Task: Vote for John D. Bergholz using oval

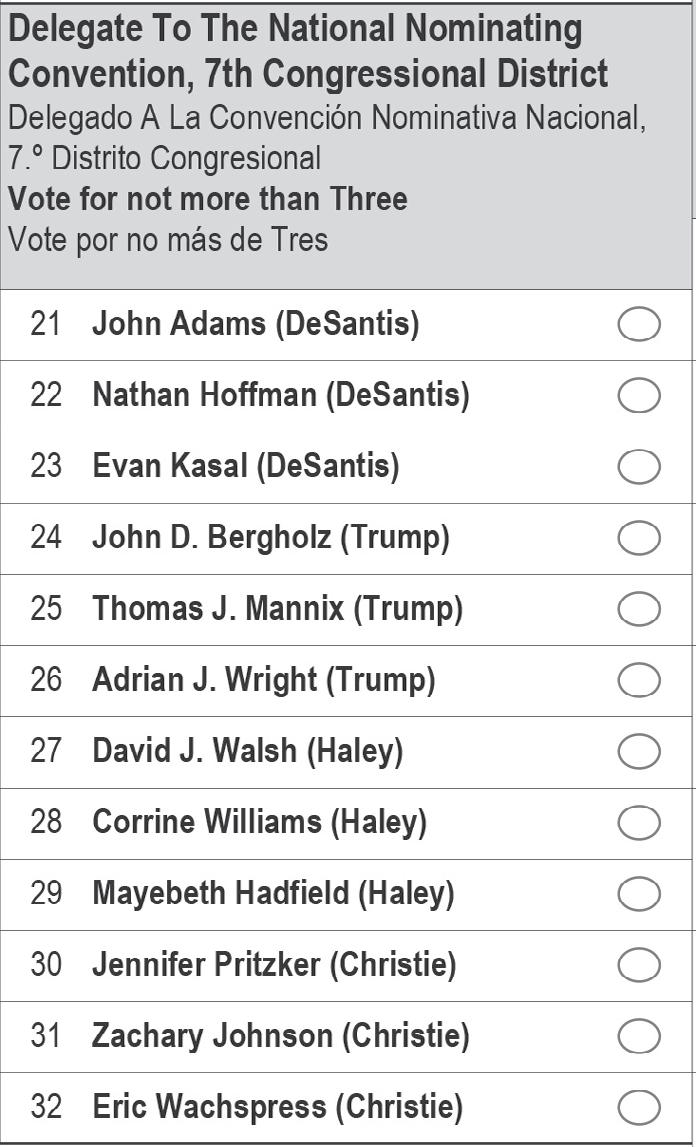Action: pos(639,538)
